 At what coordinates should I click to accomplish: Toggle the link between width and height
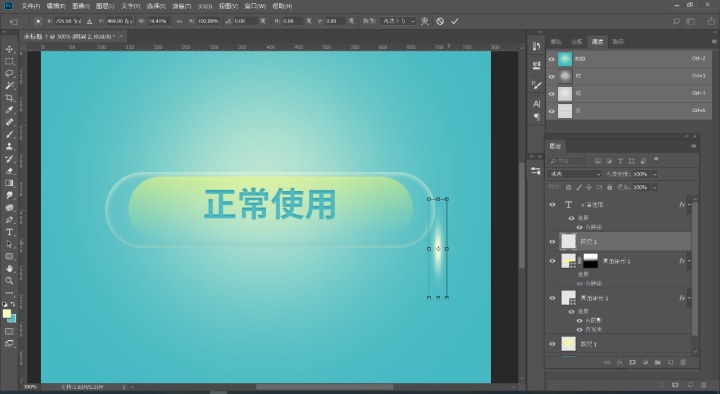point(179,21)
